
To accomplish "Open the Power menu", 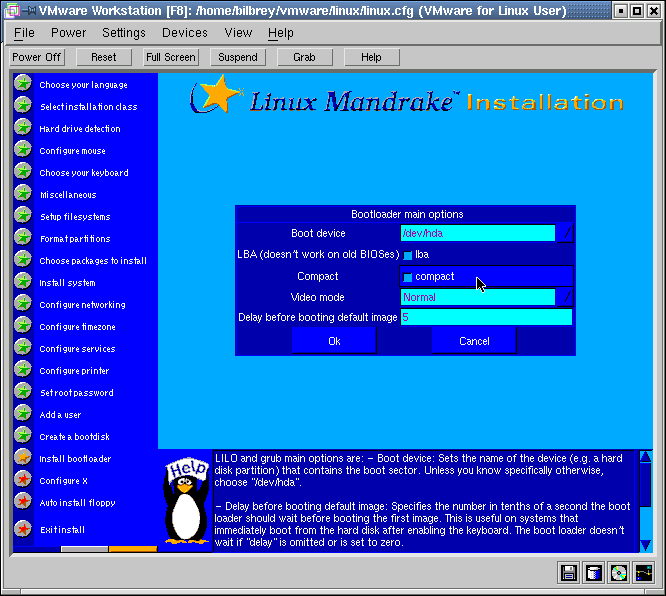I will [68, 33].
